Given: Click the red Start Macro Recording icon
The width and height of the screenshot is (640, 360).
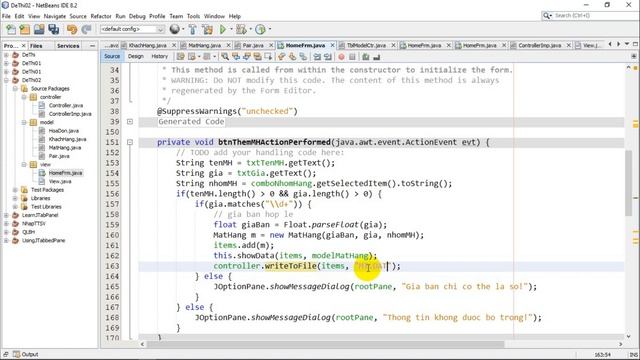Looking at the screenshot, I should point(341,57).
